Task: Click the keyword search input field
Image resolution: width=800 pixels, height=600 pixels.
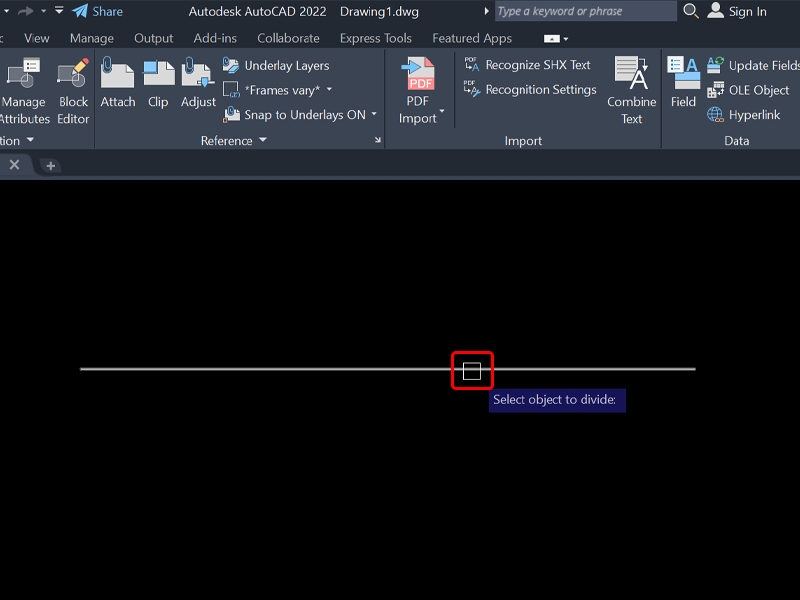Action: pyautogui.click(x=586, y=11)
